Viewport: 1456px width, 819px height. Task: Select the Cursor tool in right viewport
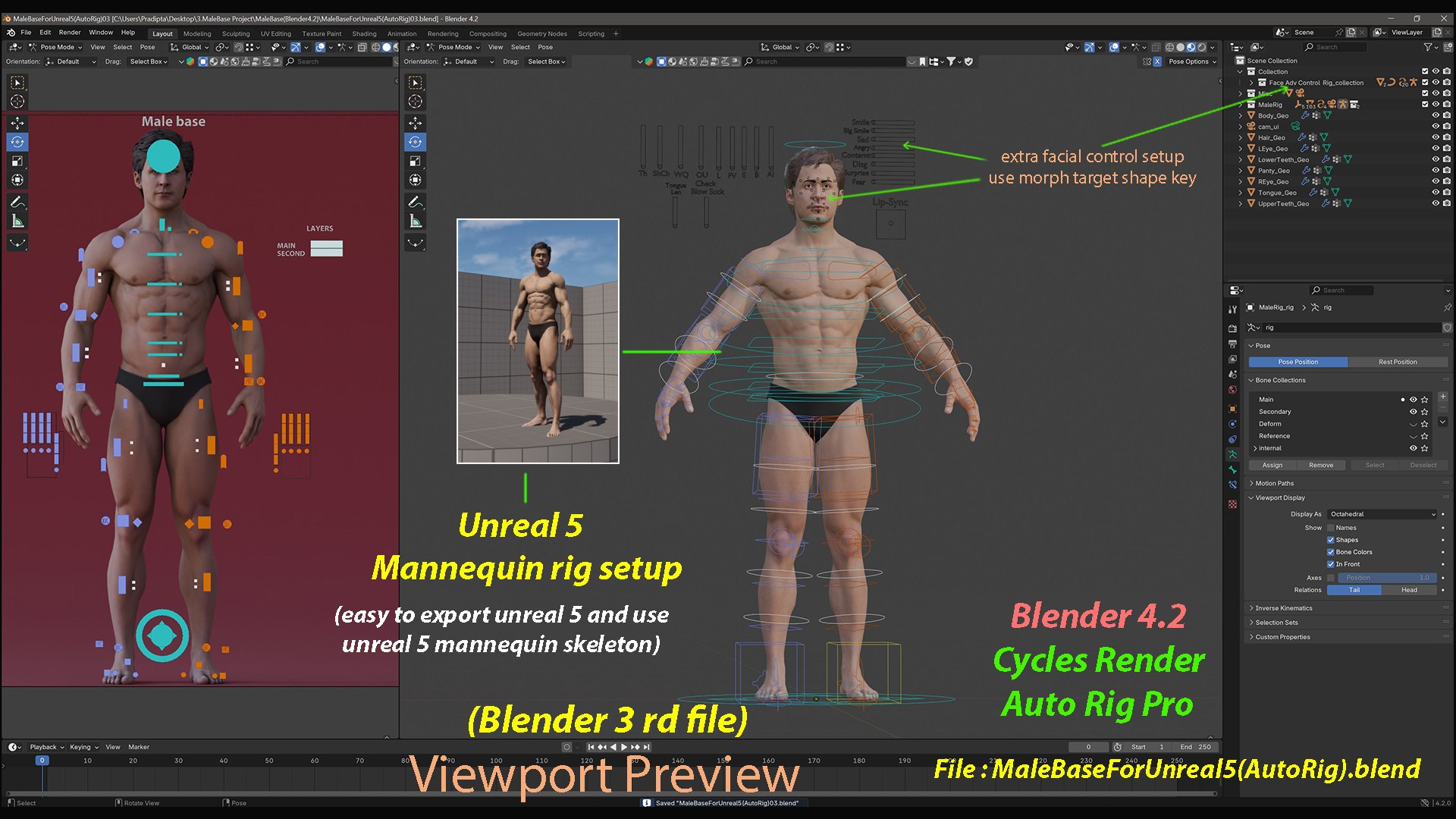click(x=415, y=101)
